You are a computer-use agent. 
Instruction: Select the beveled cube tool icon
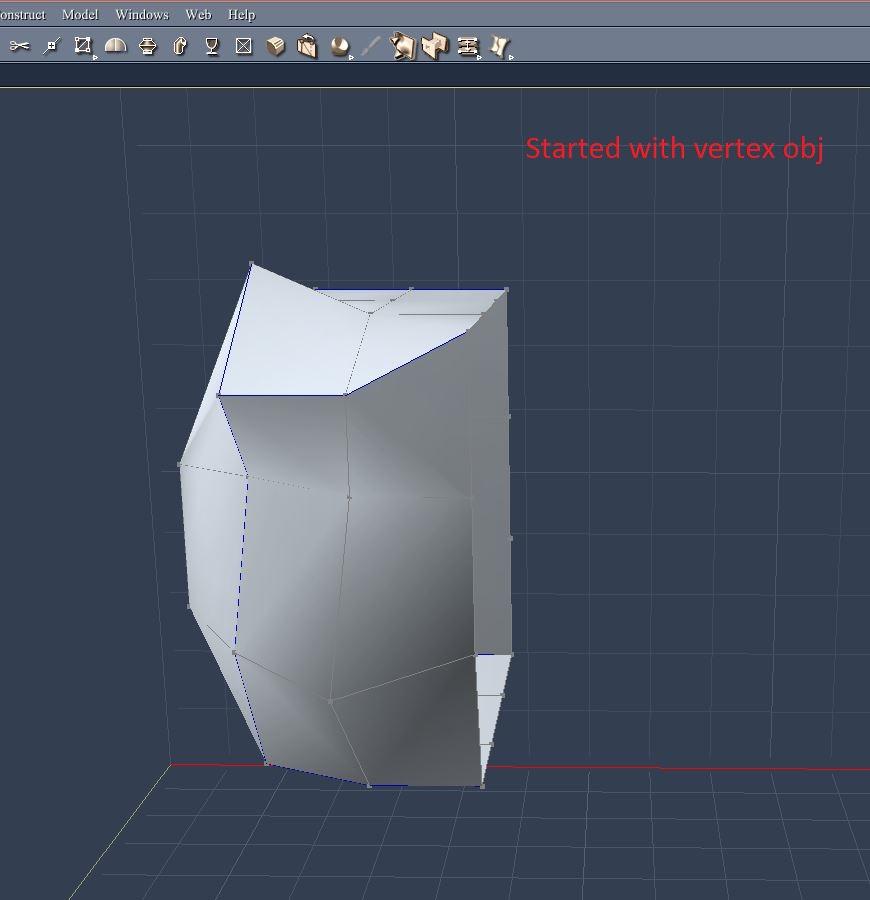276,46
